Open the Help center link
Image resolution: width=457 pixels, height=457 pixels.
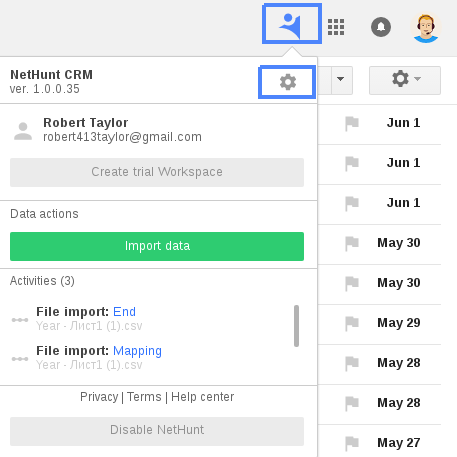(202, 397)
